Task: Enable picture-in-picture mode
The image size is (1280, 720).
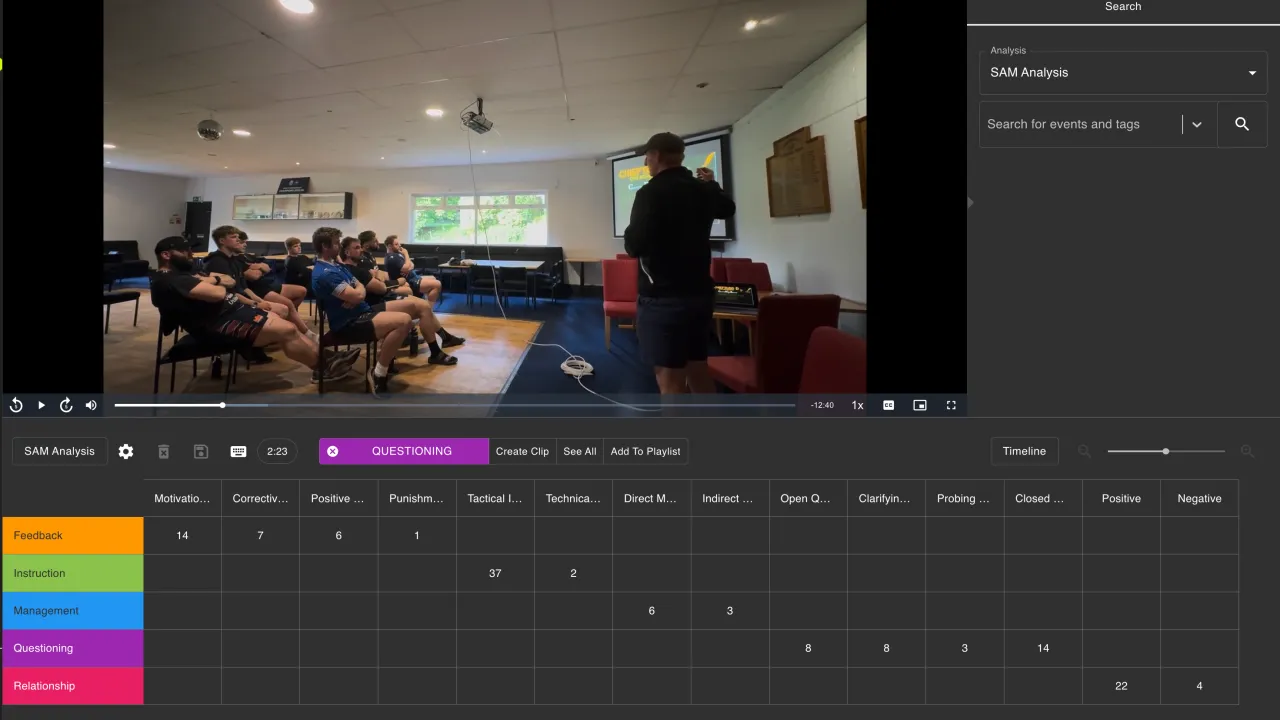Action: [x=920, y=405]
